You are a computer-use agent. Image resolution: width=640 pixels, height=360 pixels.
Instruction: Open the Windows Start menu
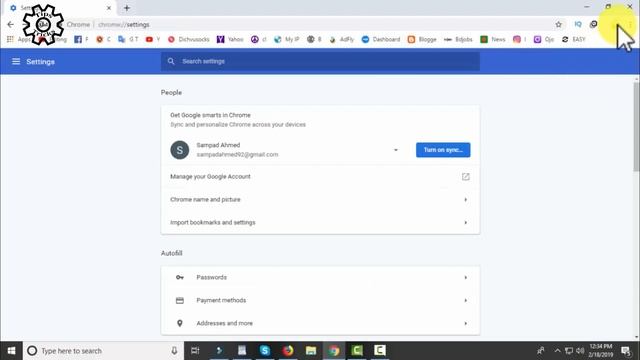(x=11, y=351)
